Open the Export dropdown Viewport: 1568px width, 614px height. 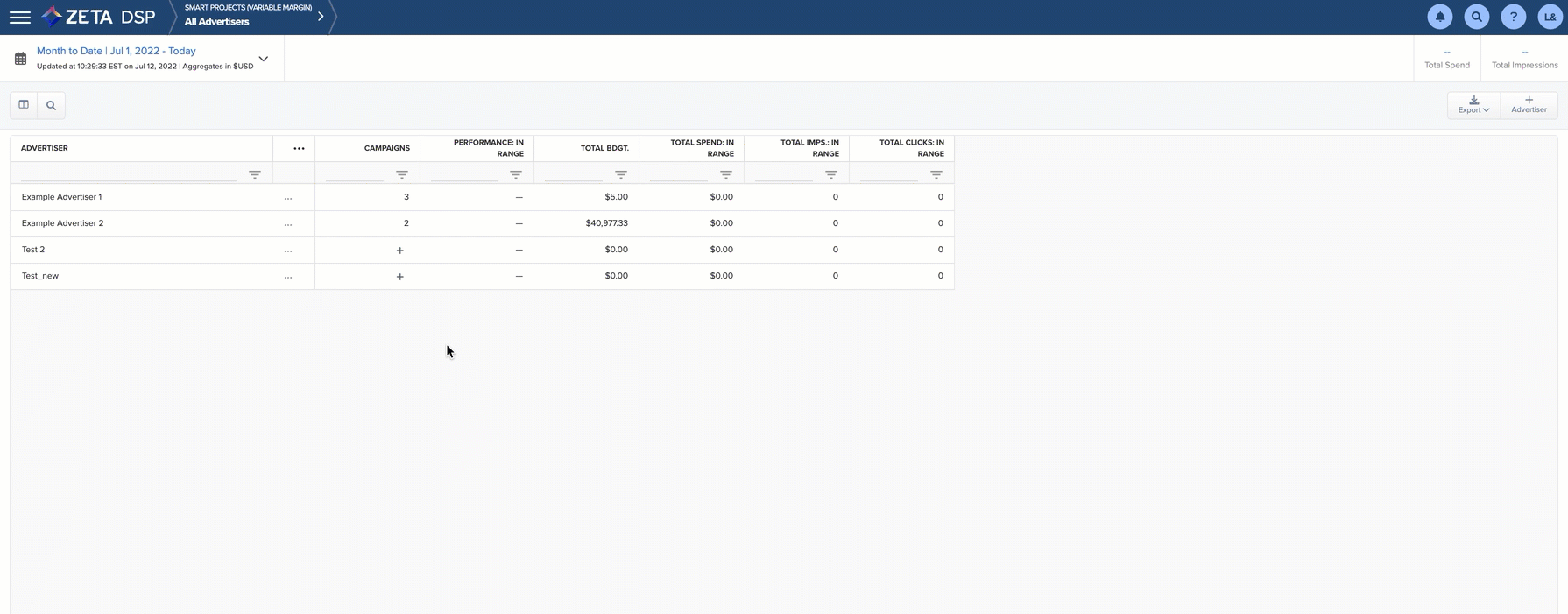pyautogui.click(x=1473, y=104)
